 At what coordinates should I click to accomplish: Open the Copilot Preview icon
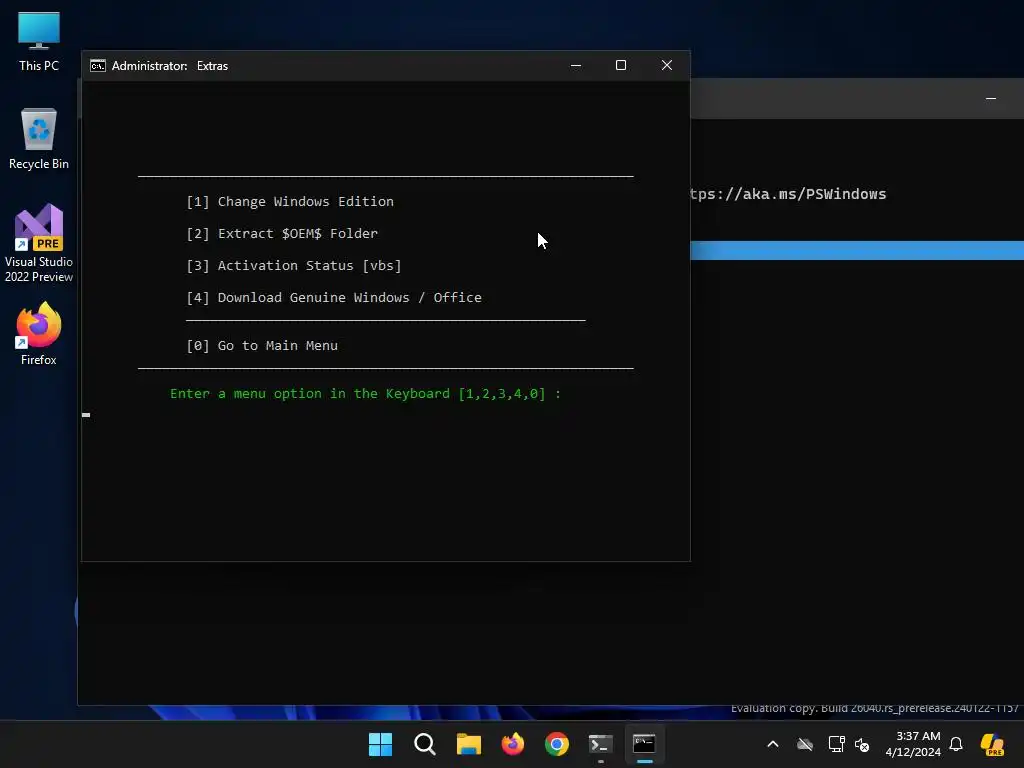click(x=993, y=744)
